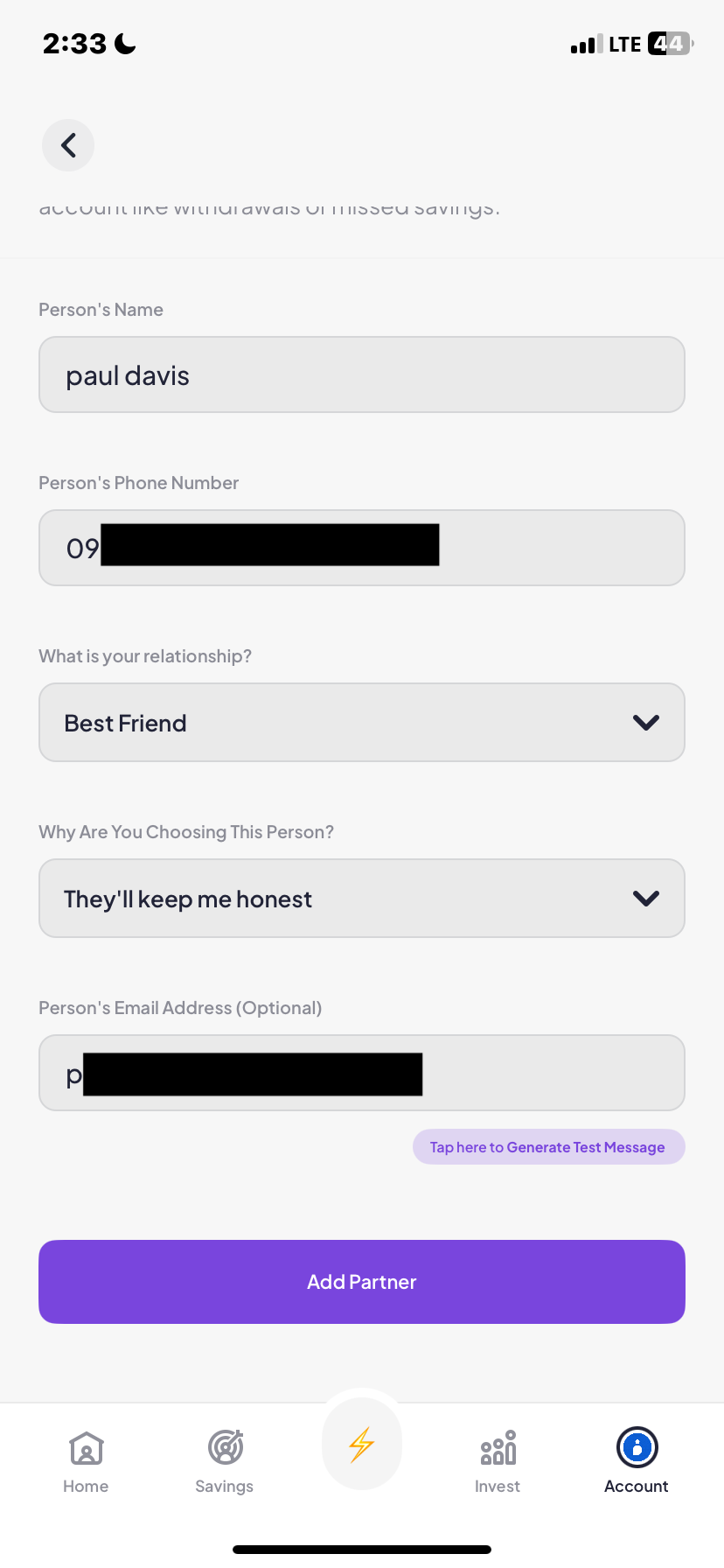
Task: Switch to the Invest tab label
Action: [x=498, y=1487]
